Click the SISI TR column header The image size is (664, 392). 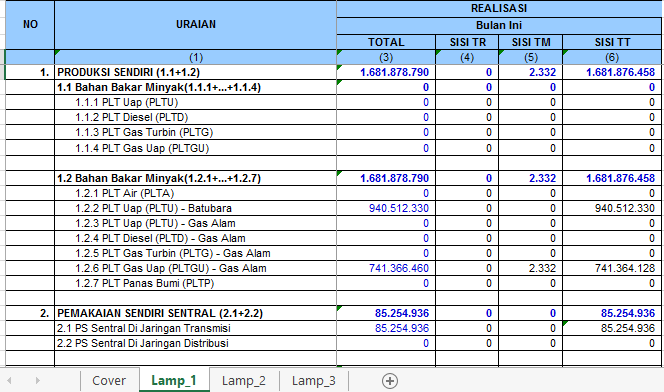tap(467, 42)
